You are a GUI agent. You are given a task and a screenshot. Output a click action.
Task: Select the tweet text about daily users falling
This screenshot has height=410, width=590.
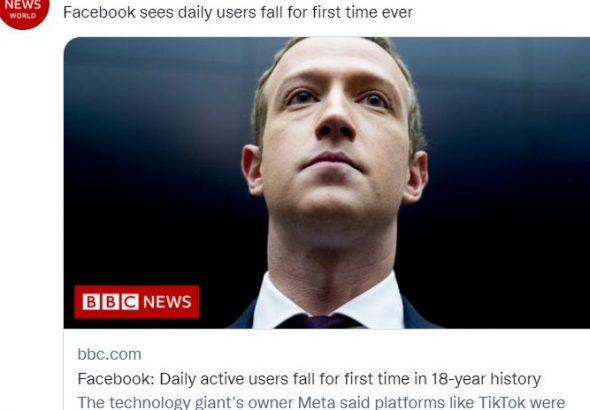pyautogui.click(x=238, y=12)
